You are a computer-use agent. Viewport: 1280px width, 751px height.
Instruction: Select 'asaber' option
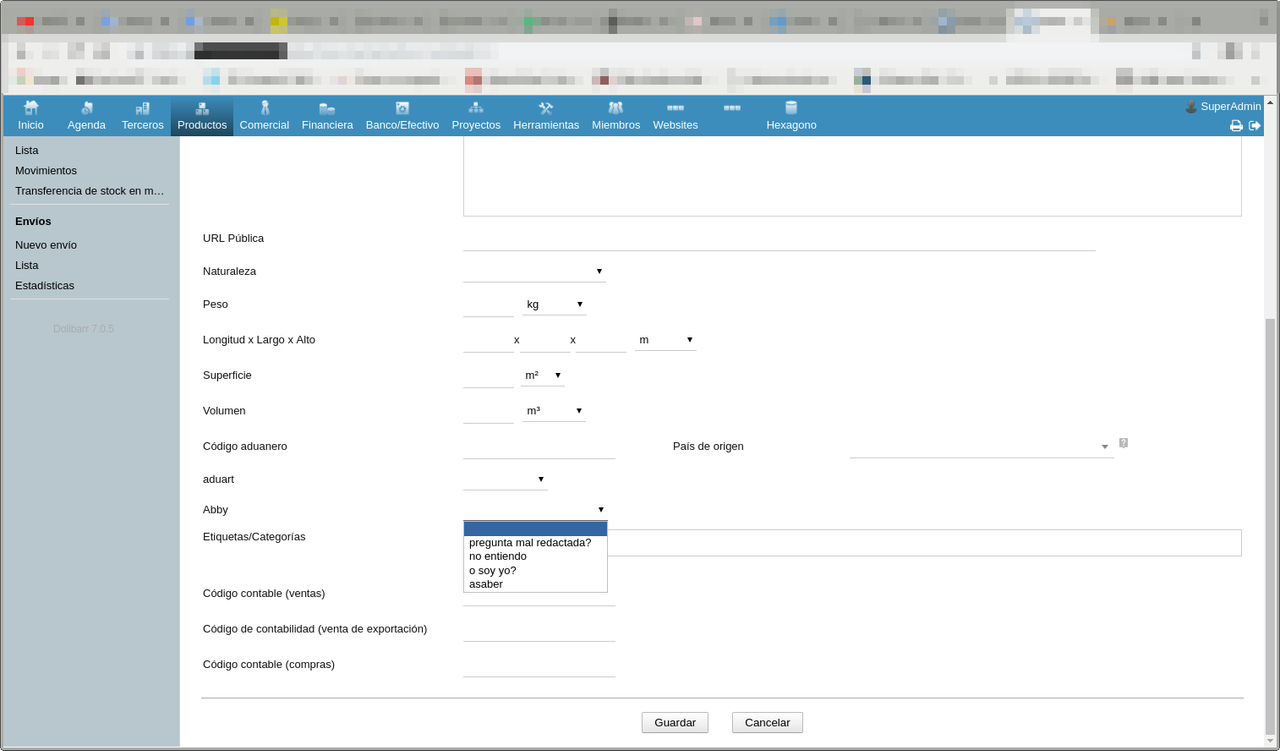(x=535, y=584)
